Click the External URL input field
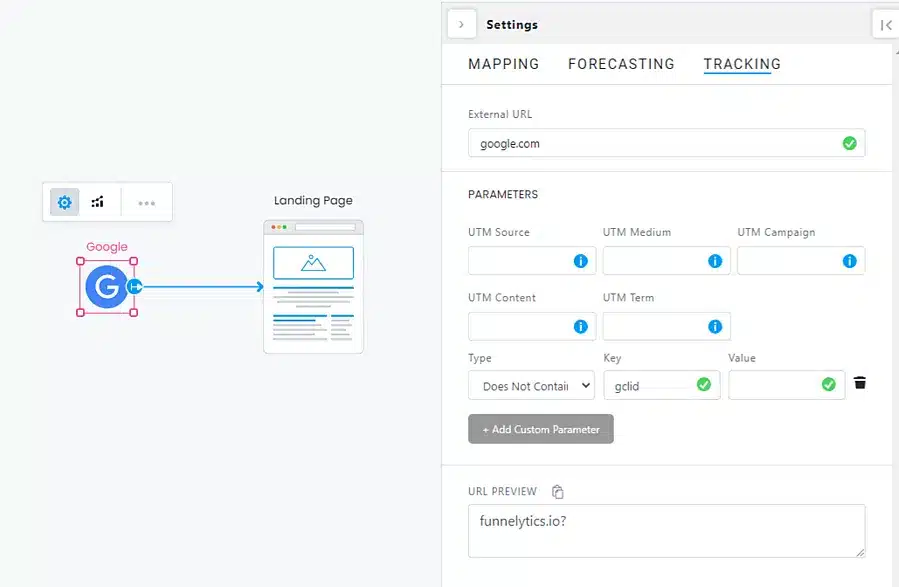This screenshot has width=899, height=587. (x=655, y=143)
